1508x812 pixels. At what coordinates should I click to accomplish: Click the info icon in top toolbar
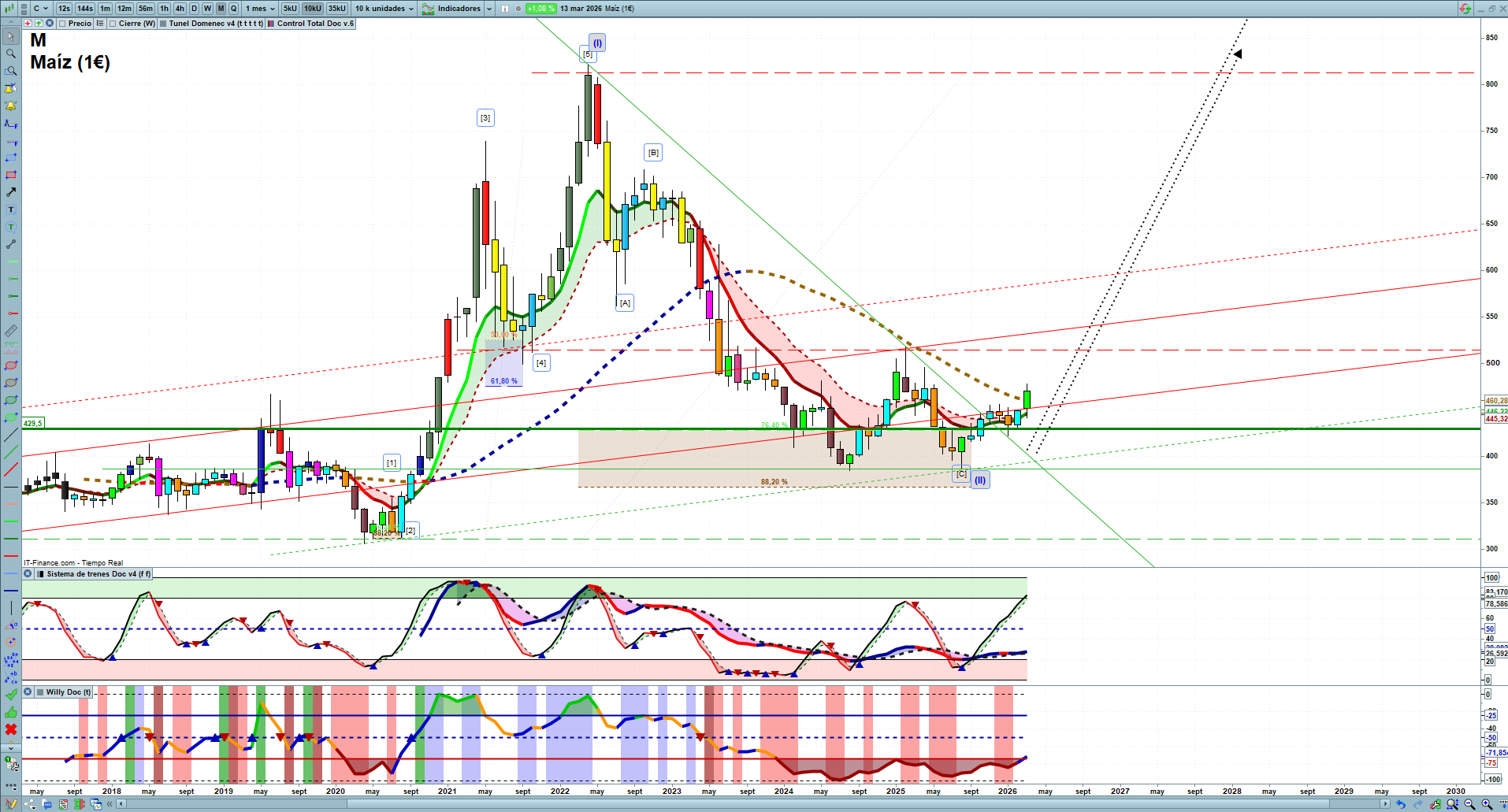(x=505, y=9)
